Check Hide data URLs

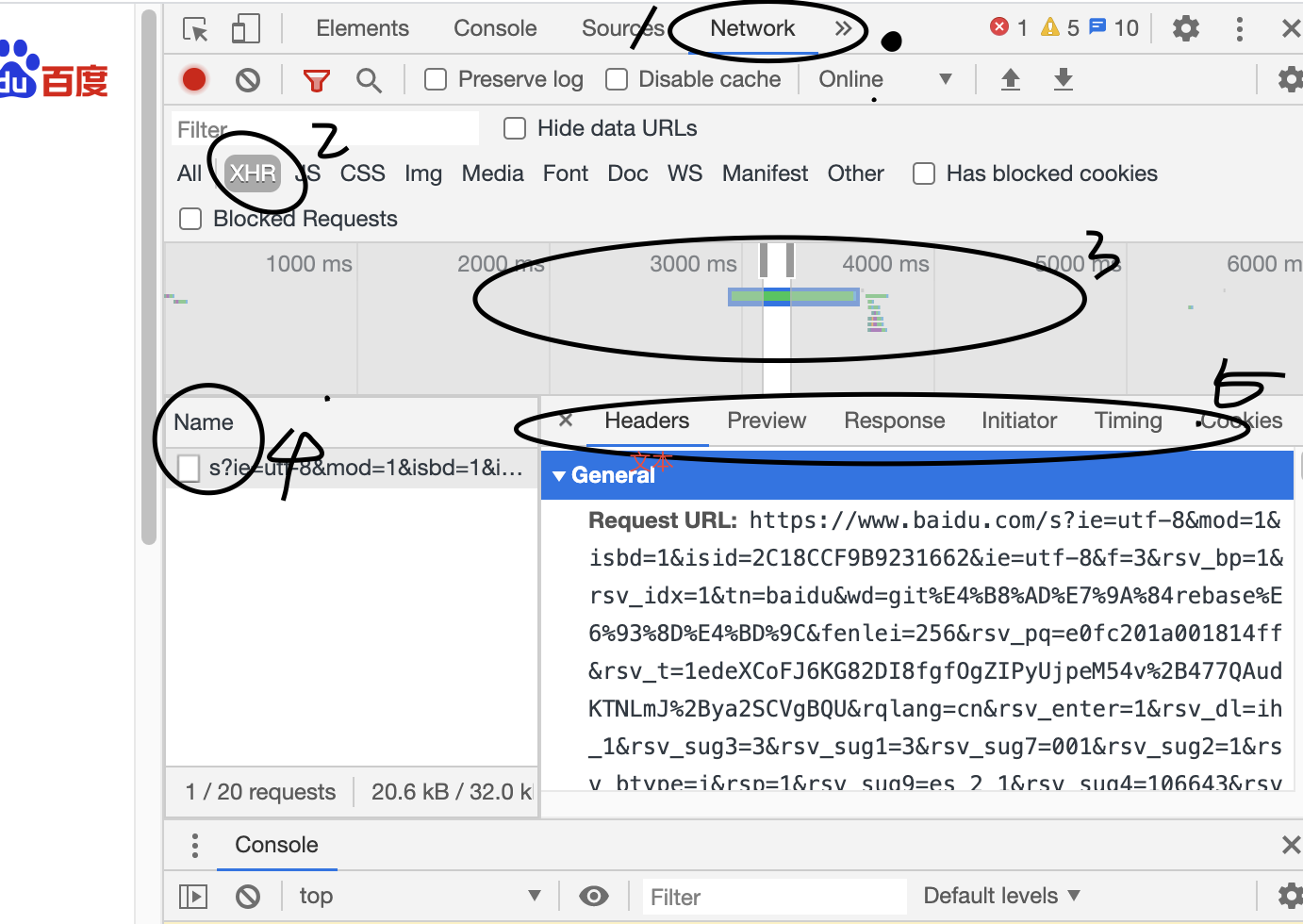[515, 127]
